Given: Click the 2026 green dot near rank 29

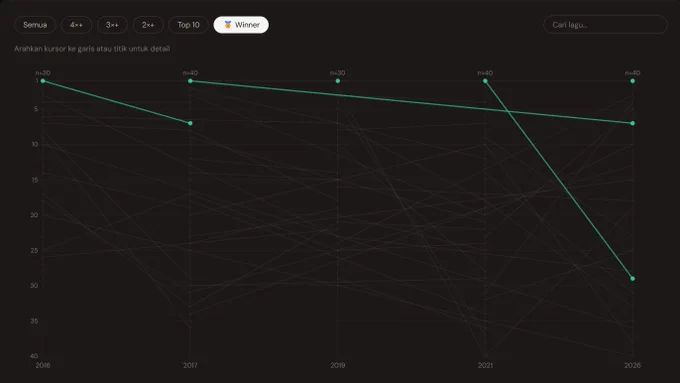Looking at the screenshot, I should point(633,278).
